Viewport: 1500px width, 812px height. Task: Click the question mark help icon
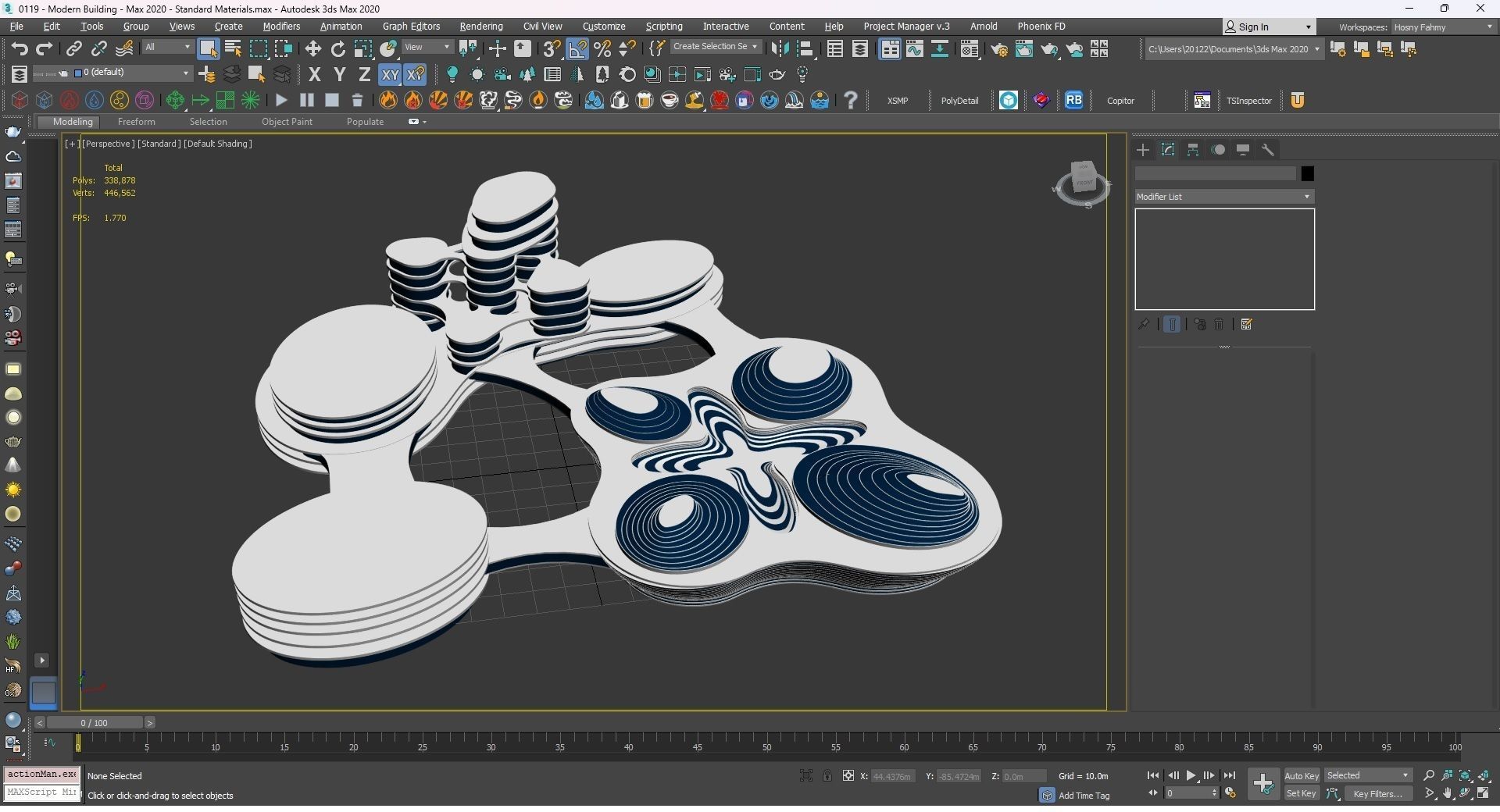pyautogui.click(x=851, y=100)
